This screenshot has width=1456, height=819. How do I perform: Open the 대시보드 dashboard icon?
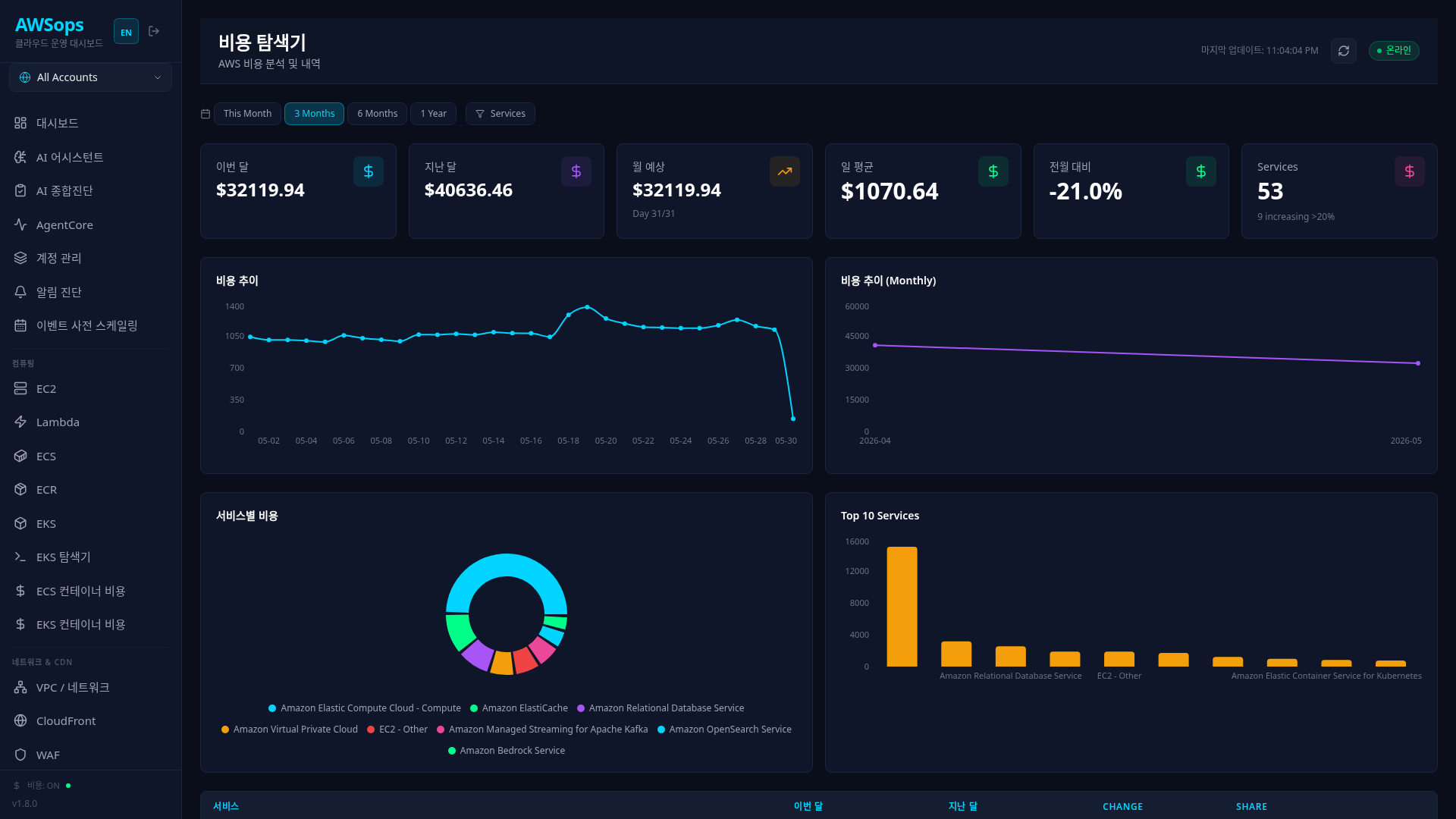point(20,123)
